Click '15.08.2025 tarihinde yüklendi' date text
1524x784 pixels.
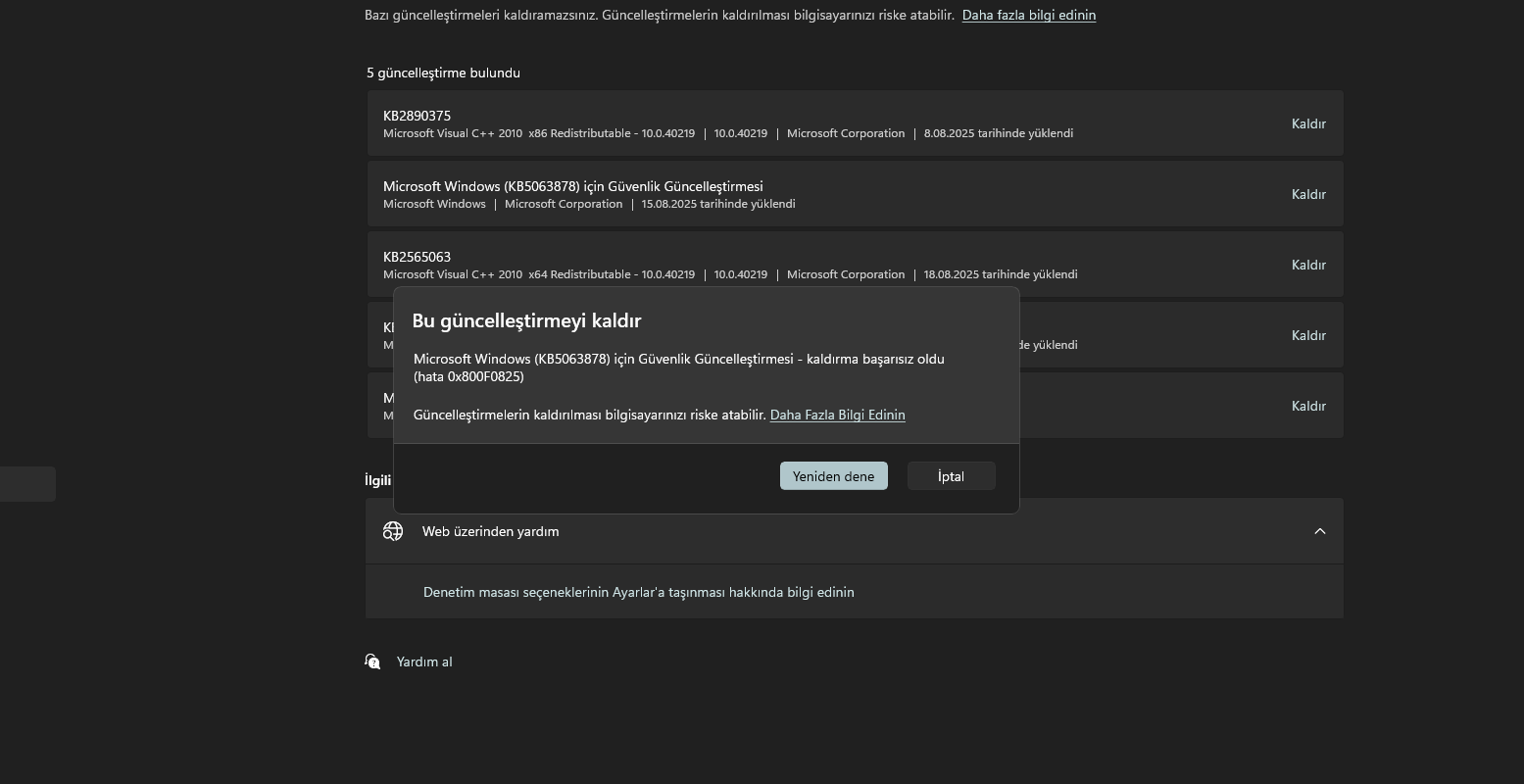point(717,204)
